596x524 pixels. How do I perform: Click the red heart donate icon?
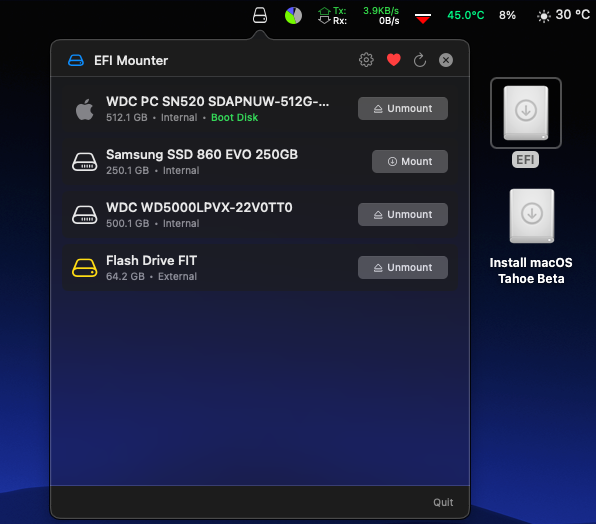click(x=393, y=60)
